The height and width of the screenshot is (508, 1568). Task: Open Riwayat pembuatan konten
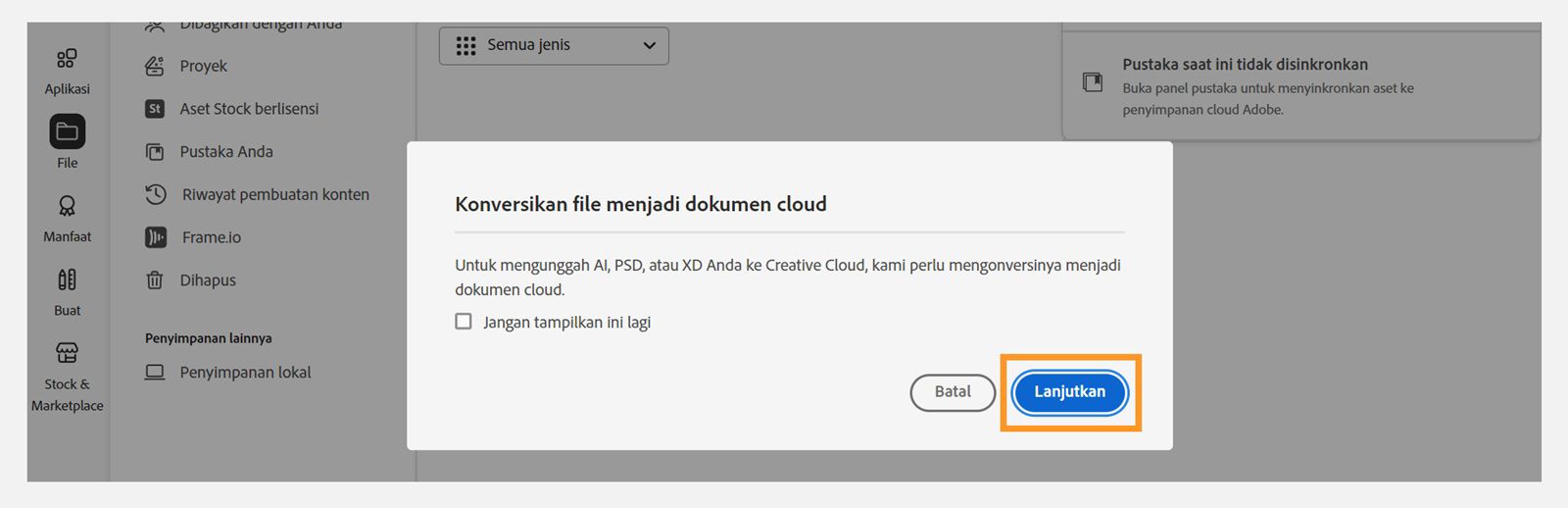pyautogui.click(x=275, y=194)
